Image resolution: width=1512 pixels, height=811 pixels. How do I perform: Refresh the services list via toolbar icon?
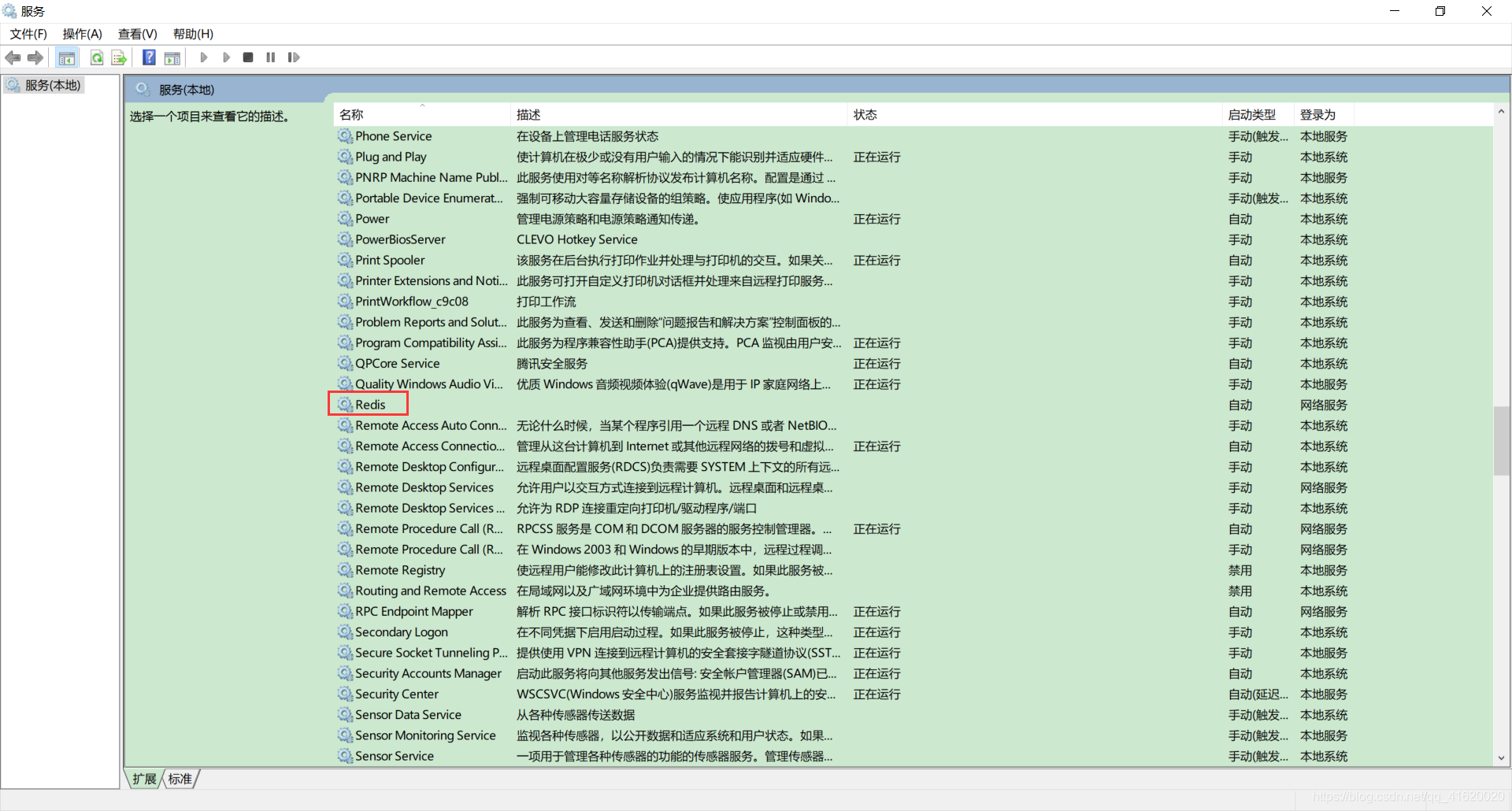97,57
